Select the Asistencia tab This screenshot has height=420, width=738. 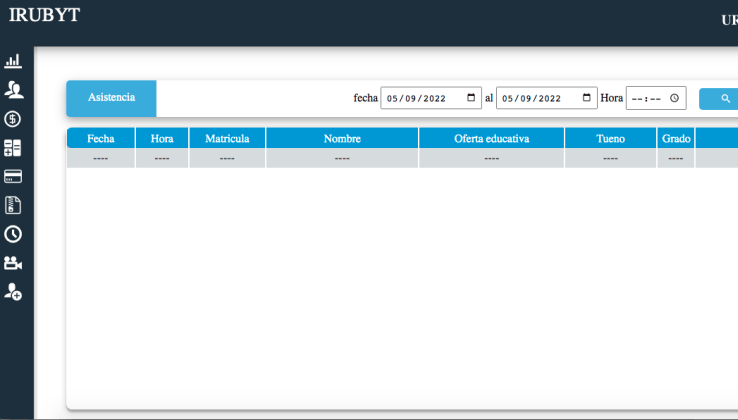point(111,98)
